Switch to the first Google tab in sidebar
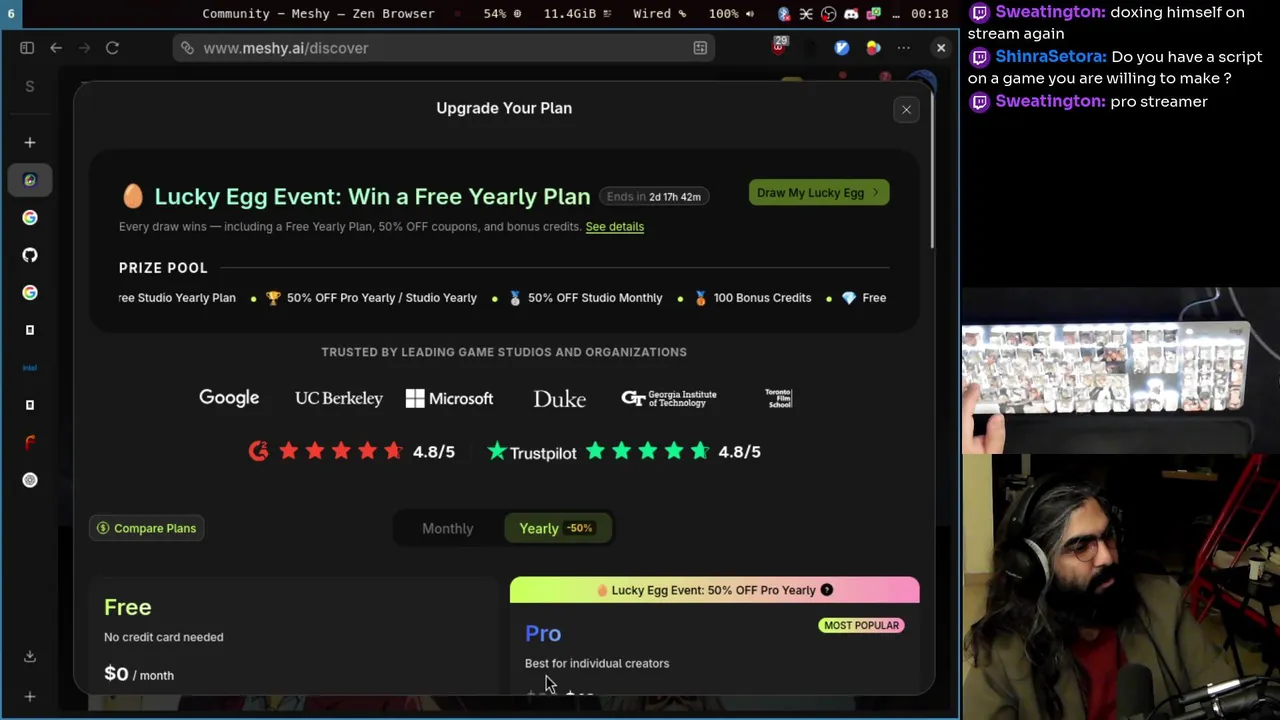Image resolution: width=1280 pixels, height=720 pixels. (x=30, y=217)
